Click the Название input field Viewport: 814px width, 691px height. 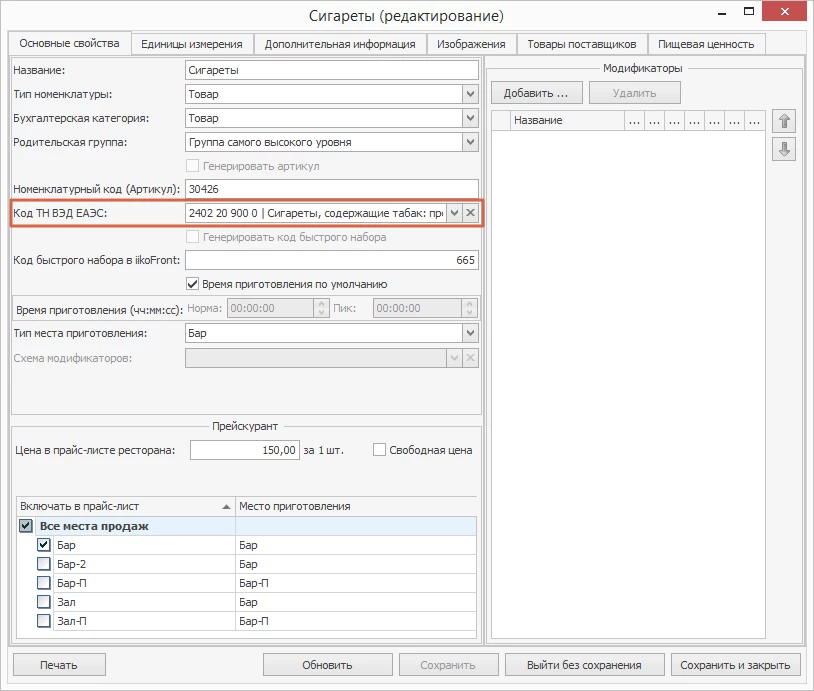[x=332, y=70]
